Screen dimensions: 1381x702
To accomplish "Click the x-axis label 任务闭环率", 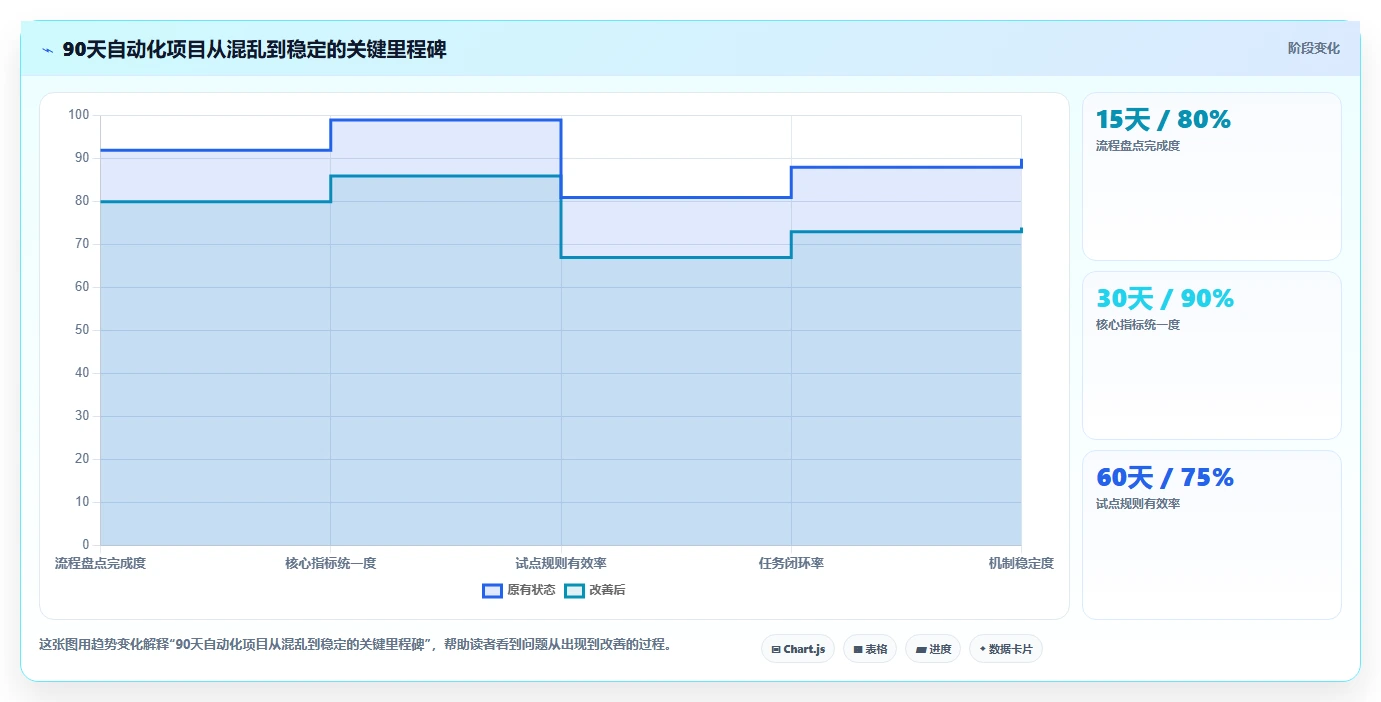I will (x=791, y=564).
